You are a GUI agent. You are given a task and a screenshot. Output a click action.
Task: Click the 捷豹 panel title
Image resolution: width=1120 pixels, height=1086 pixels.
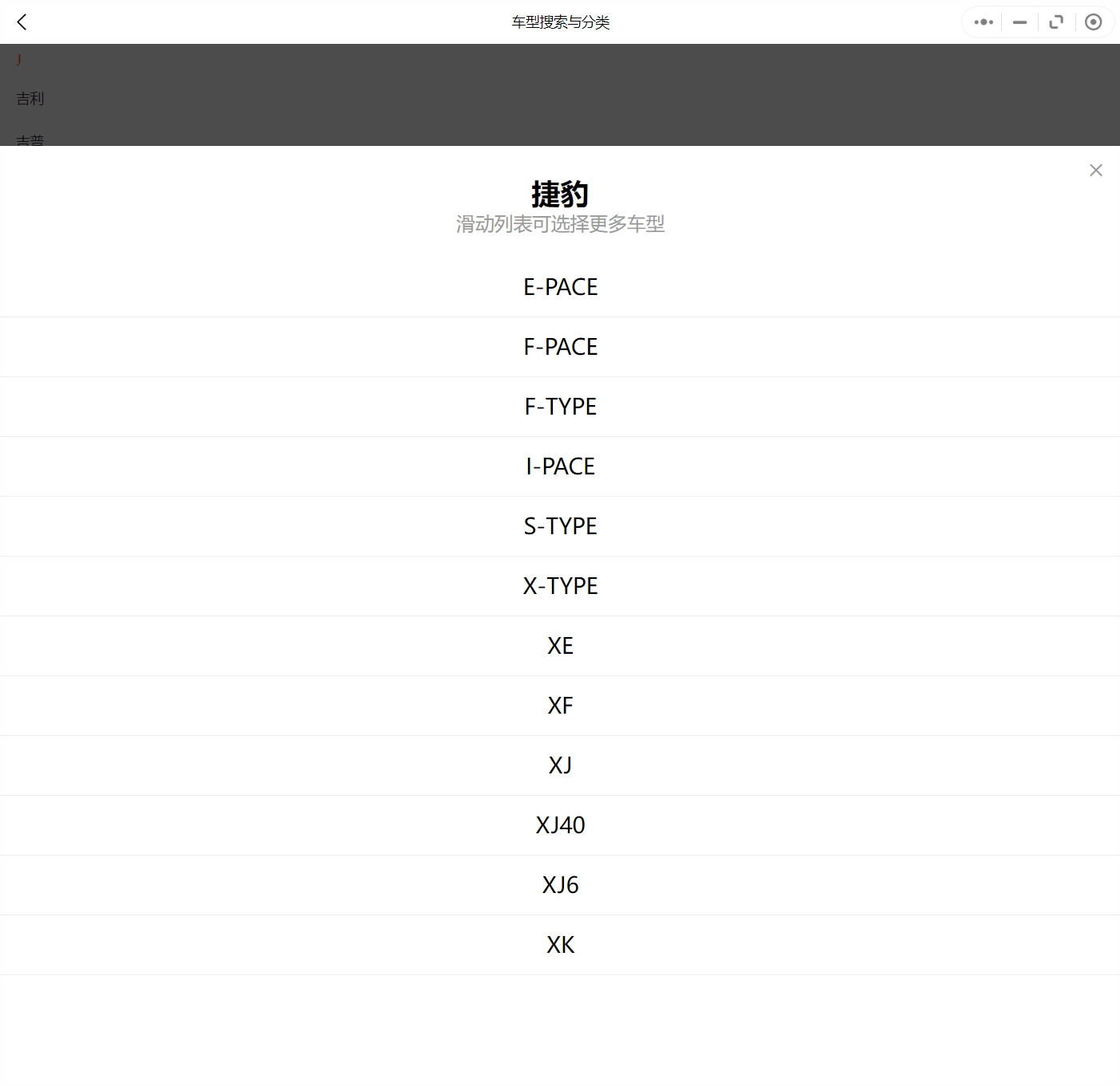click(560, 194)
